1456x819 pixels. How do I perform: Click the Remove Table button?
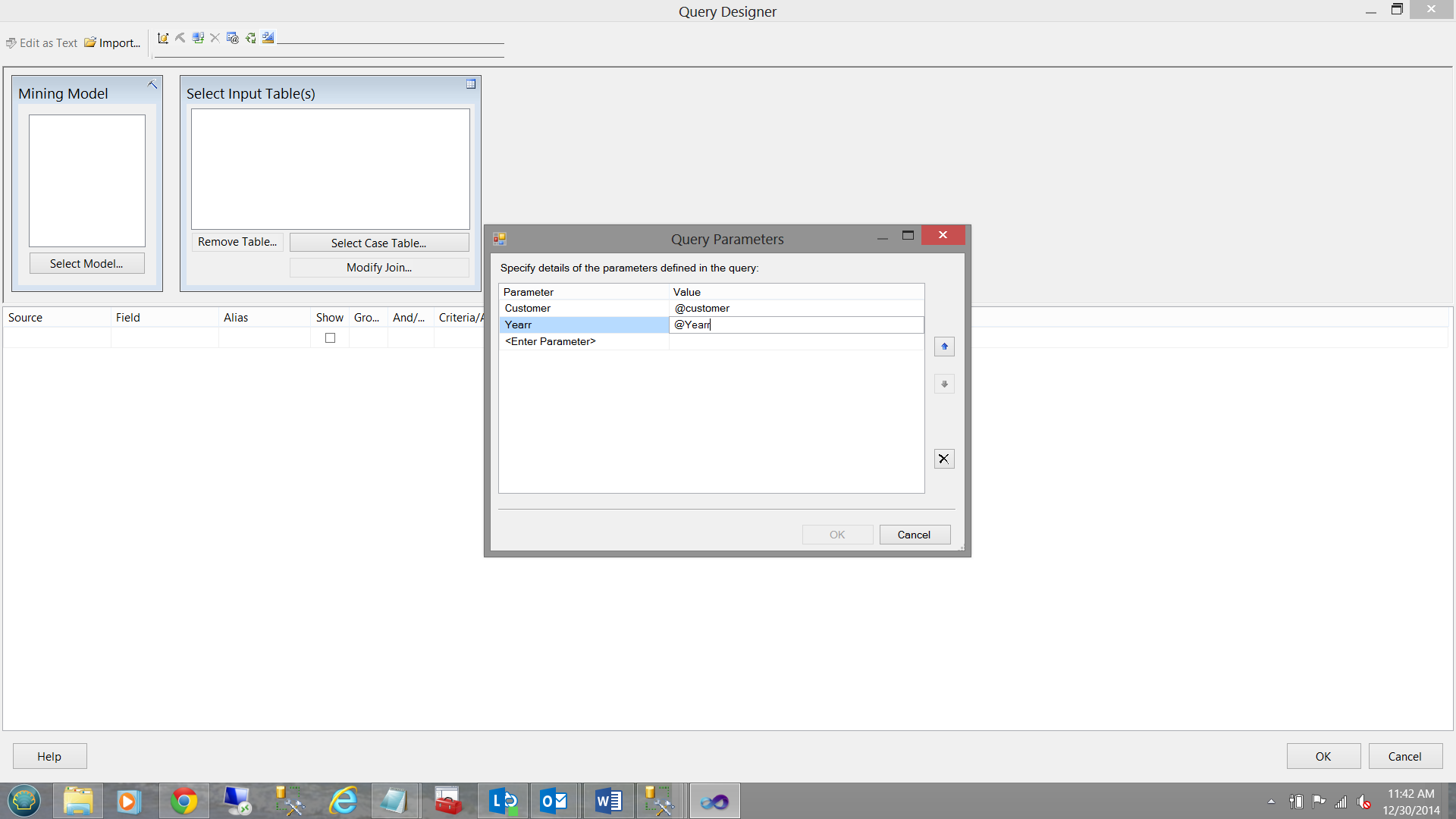[237, 242]
